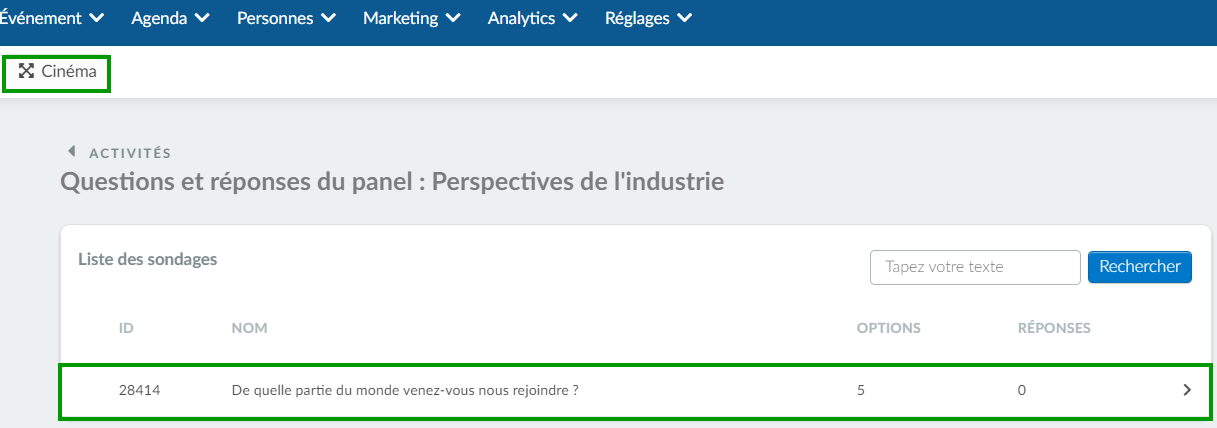The height and width of the screenshot is (428, 1217).
Task: Open the Agenda menu
Action: tap(170, 18)
